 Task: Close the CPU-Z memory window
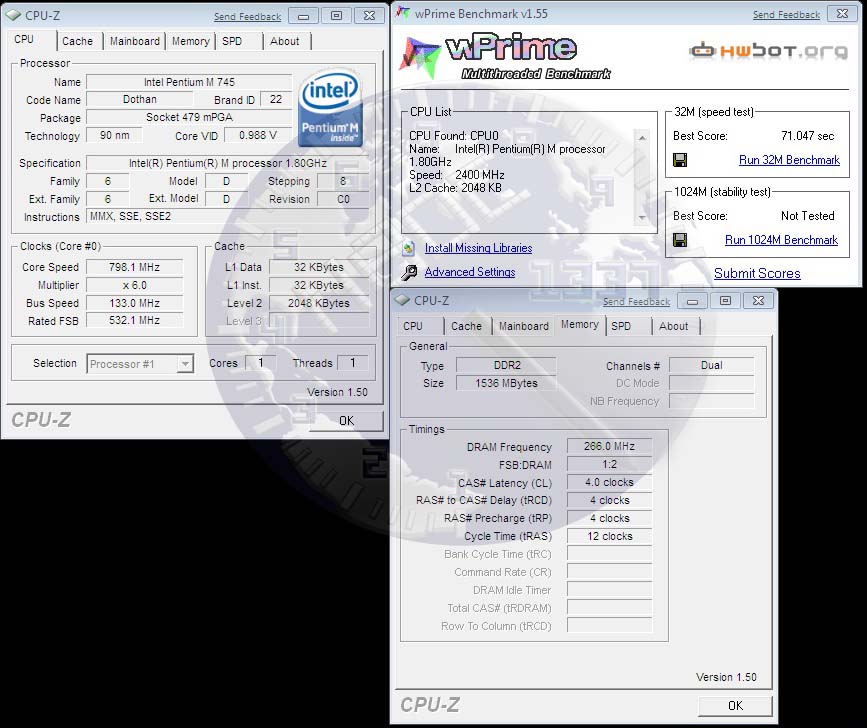759,301
